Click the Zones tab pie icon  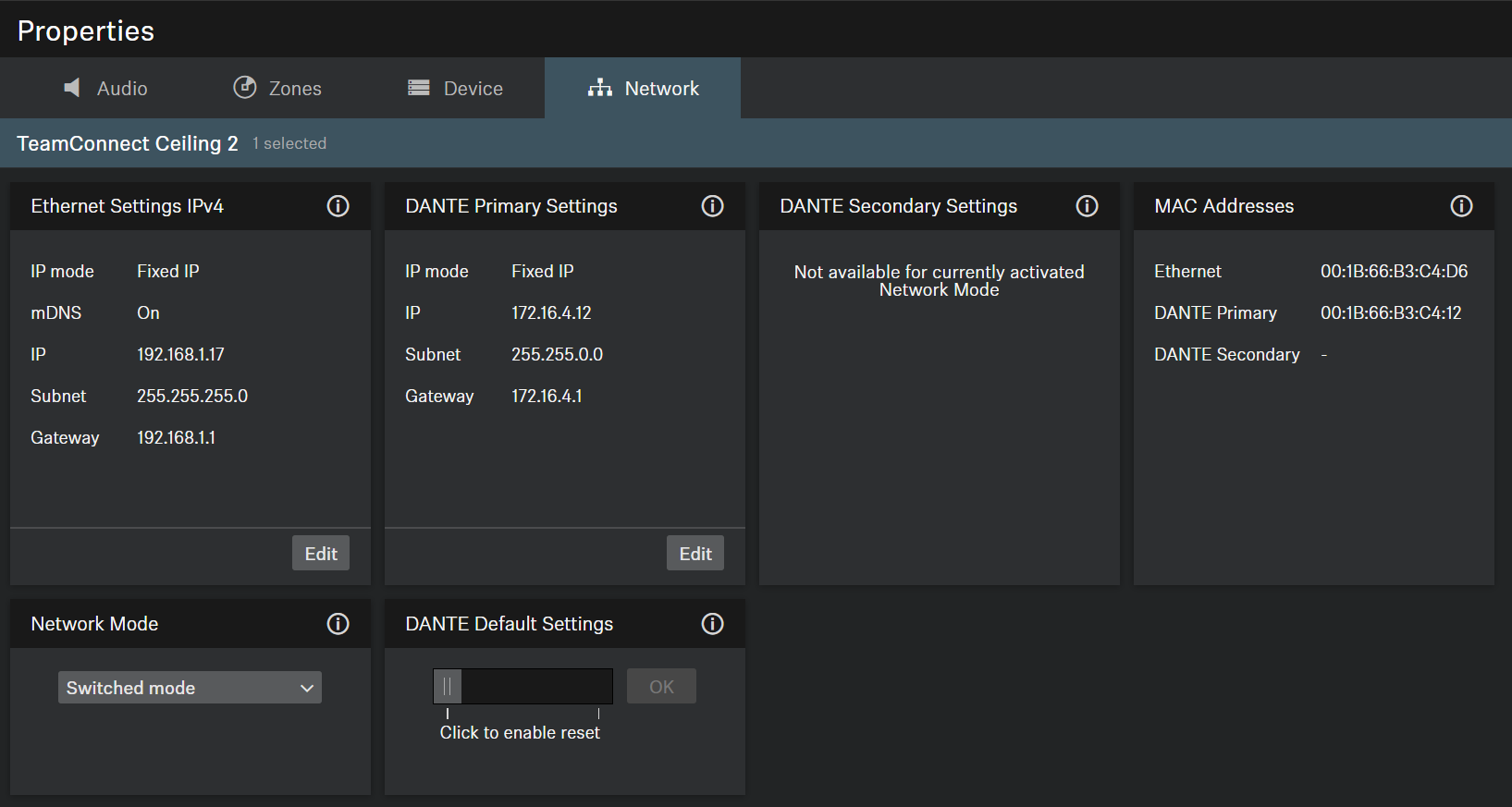tap(244, 88)
